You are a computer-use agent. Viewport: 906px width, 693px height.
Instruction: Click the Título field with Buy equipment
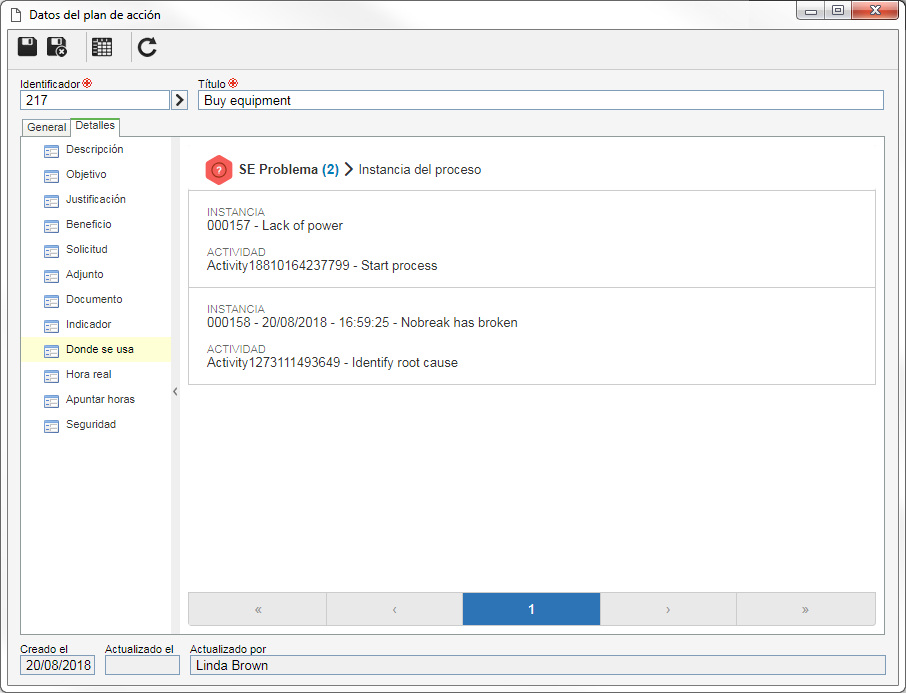click(x=540, y=100)
